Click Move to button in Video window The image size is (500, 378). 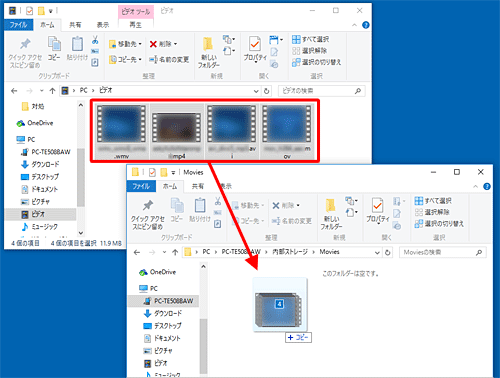(125, 44)
